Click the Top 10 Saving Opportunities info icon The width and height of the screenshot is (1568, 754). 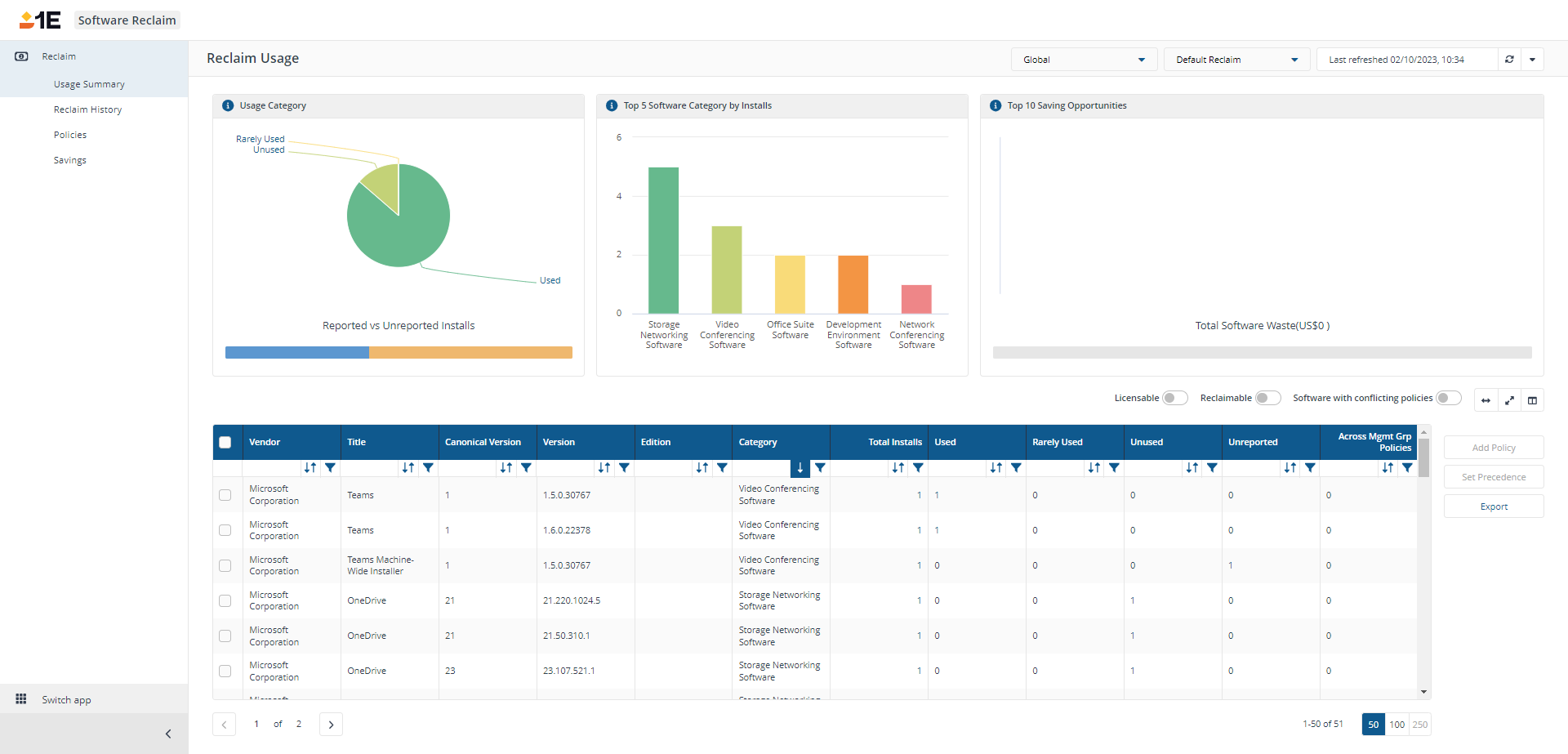pyautogui.click(x=996, y=106)
